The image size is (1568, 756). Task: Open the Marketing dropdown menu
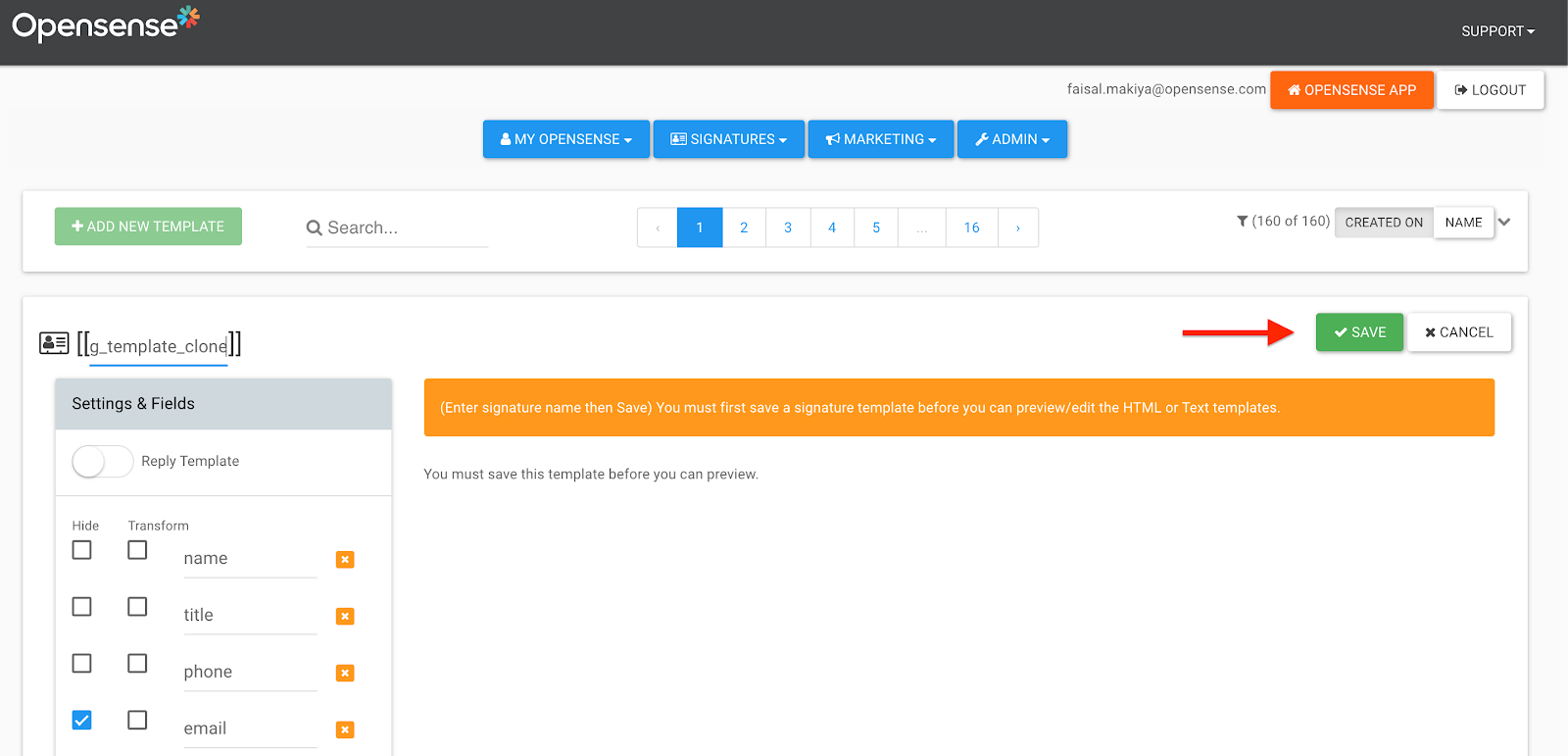(x=881, y=139)
